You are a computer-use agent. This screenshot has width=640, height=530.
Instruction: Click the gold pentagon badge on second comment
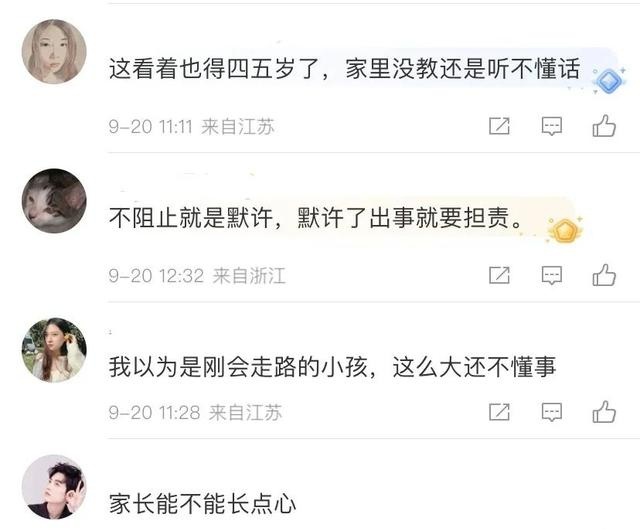(x=565, y=231)
